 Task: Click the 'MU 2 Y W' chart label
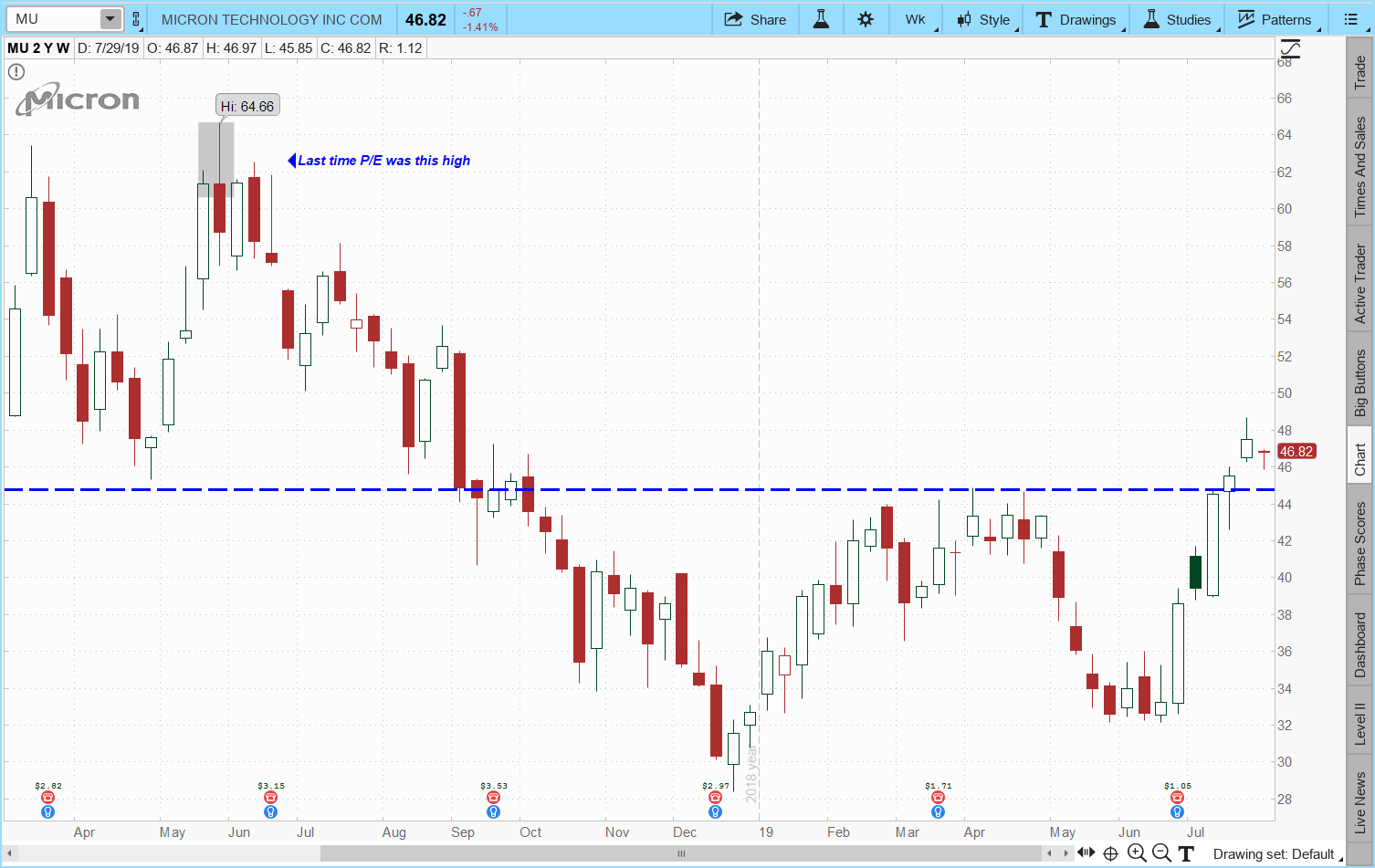pos(38,47)
